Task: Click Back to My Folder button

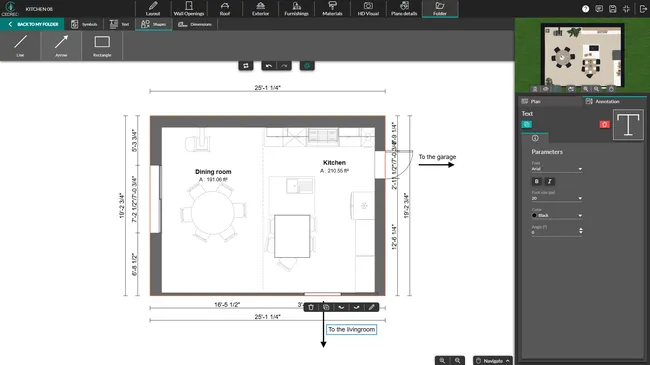Action: coord(32,24)
